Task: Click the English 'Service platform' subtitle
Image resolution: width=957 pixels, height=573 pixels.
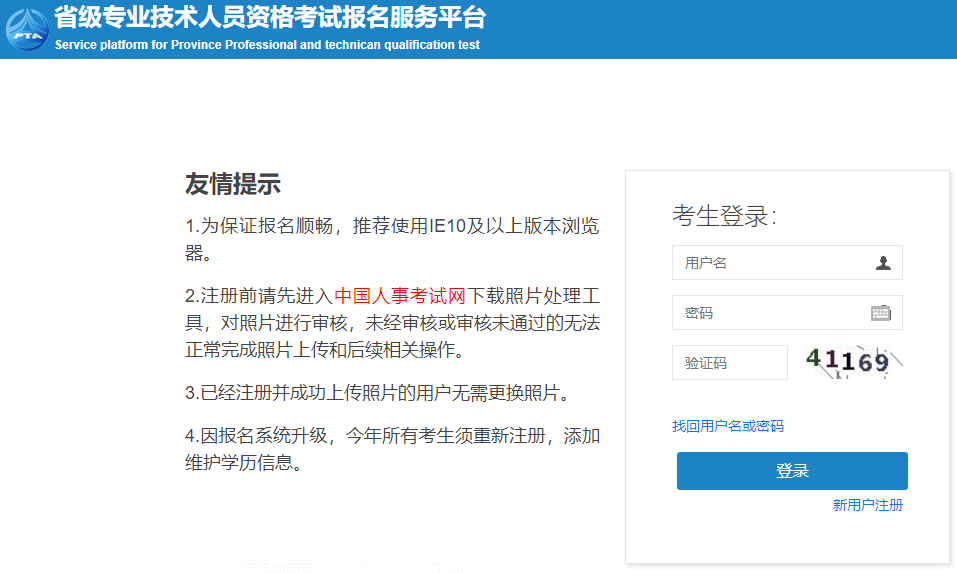Action: (x=267, y=45)
